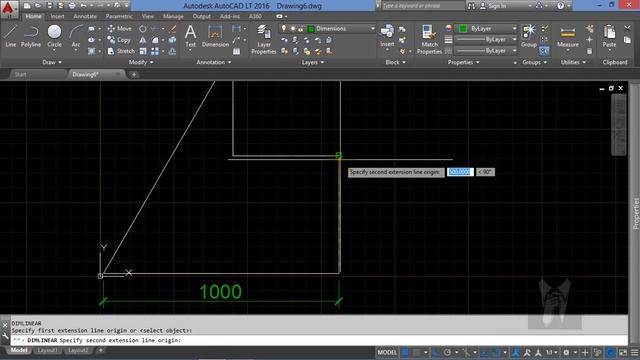The height and width of the screenshot is (360, 640).
Task: Open the Dimensions layer dropdown
Action: 327,29
